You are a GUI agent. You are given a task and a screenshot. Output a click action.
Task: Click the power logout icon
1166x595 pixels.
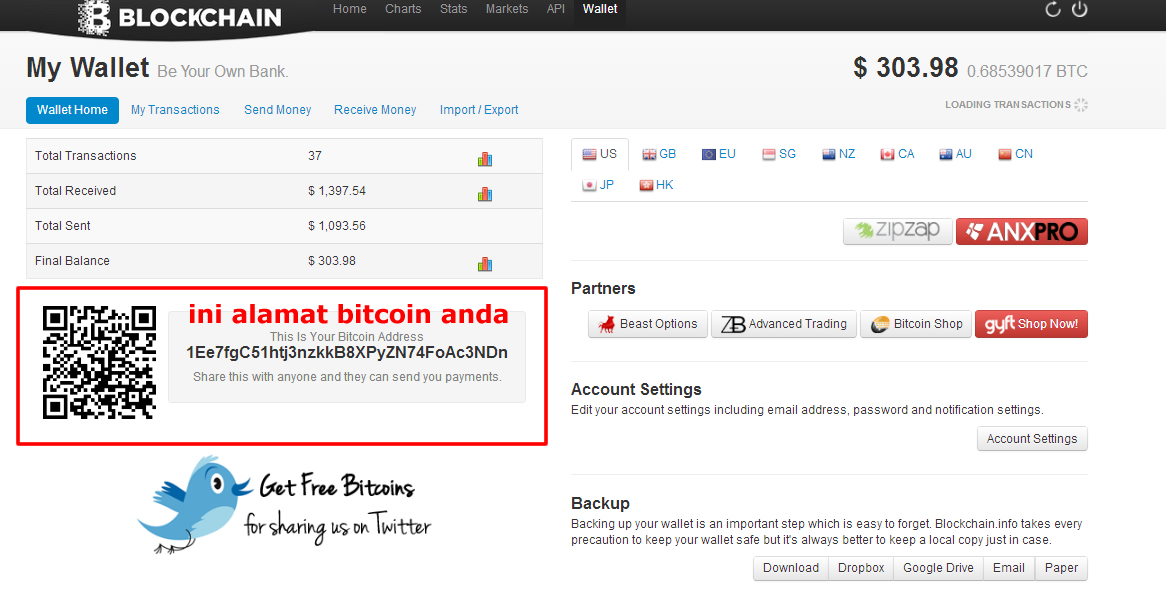click(1079, 10)
